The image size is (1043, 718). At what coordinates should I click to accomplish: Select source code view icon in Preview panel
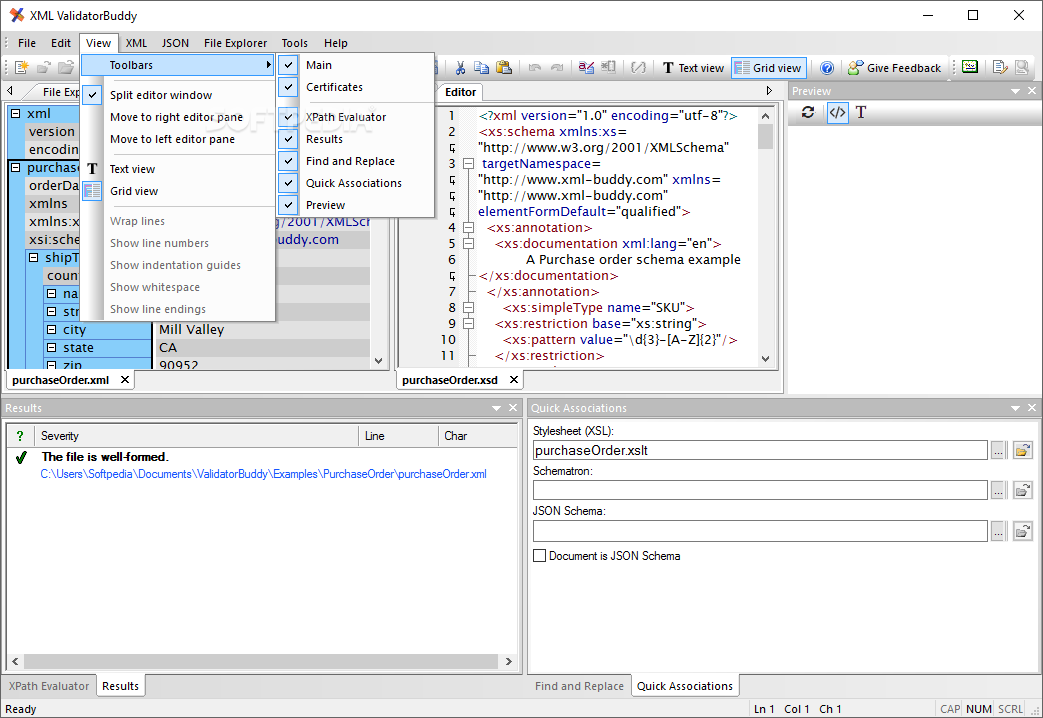[837, 112]
